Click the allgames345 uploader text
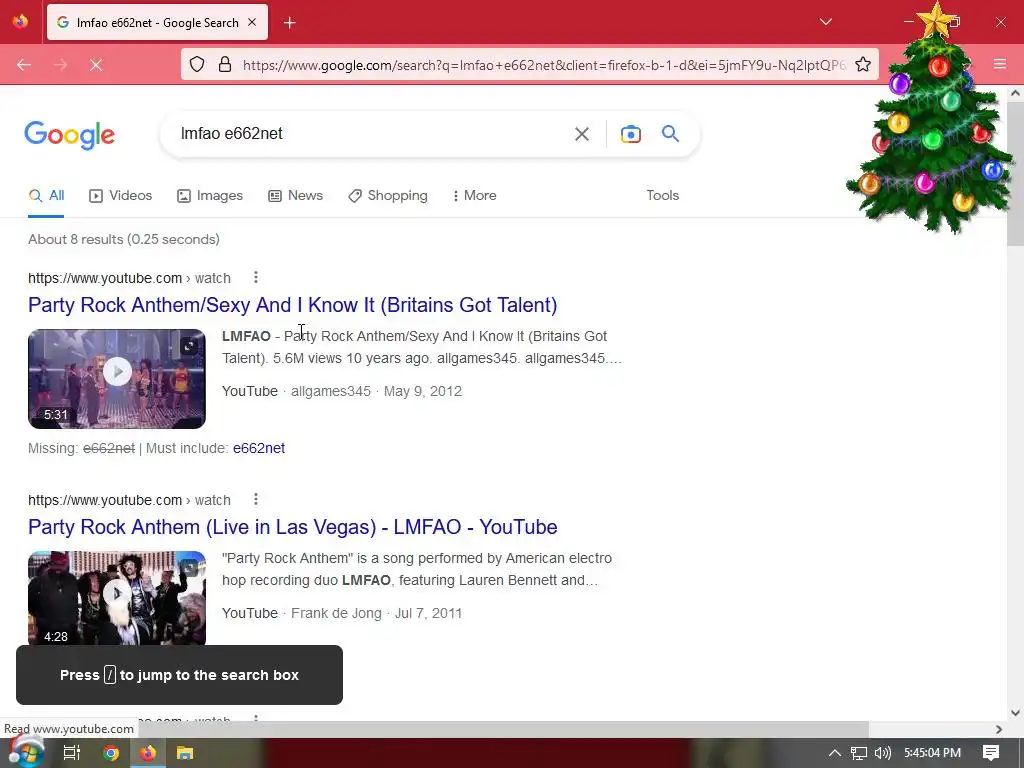 (330, 391)
